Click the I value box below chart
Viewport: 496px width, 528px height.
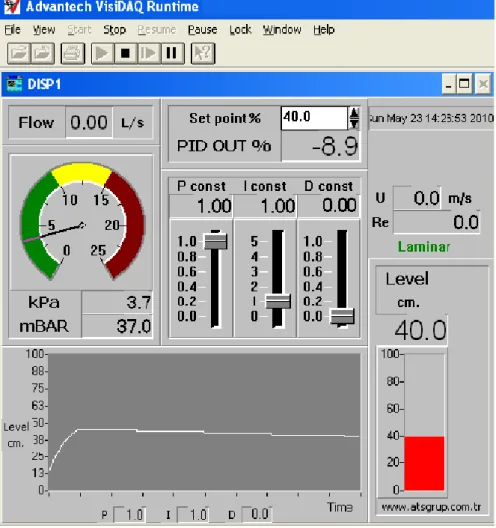coord(193,515)
